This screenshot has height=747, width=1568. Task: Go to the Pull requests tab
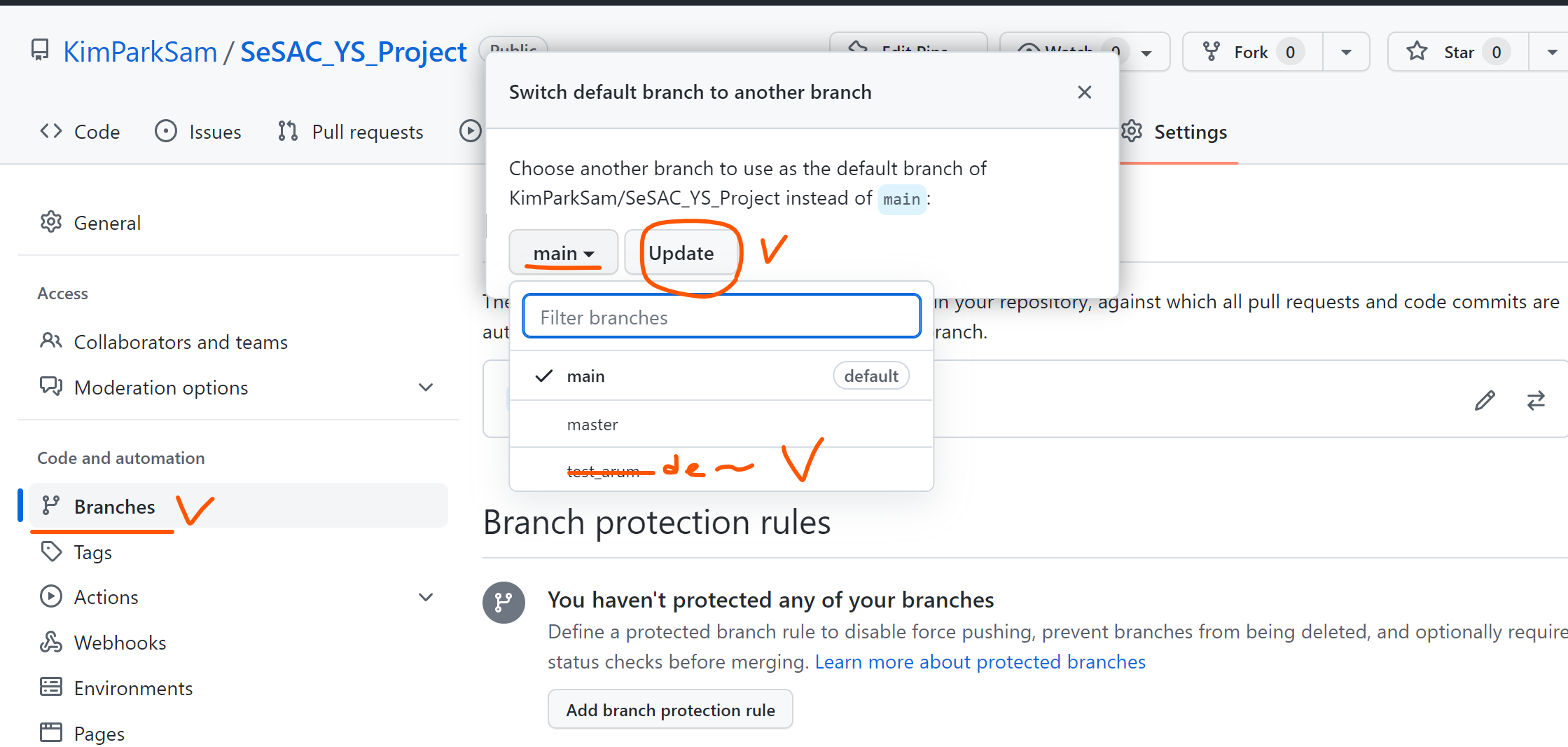[x=350, y=132]
